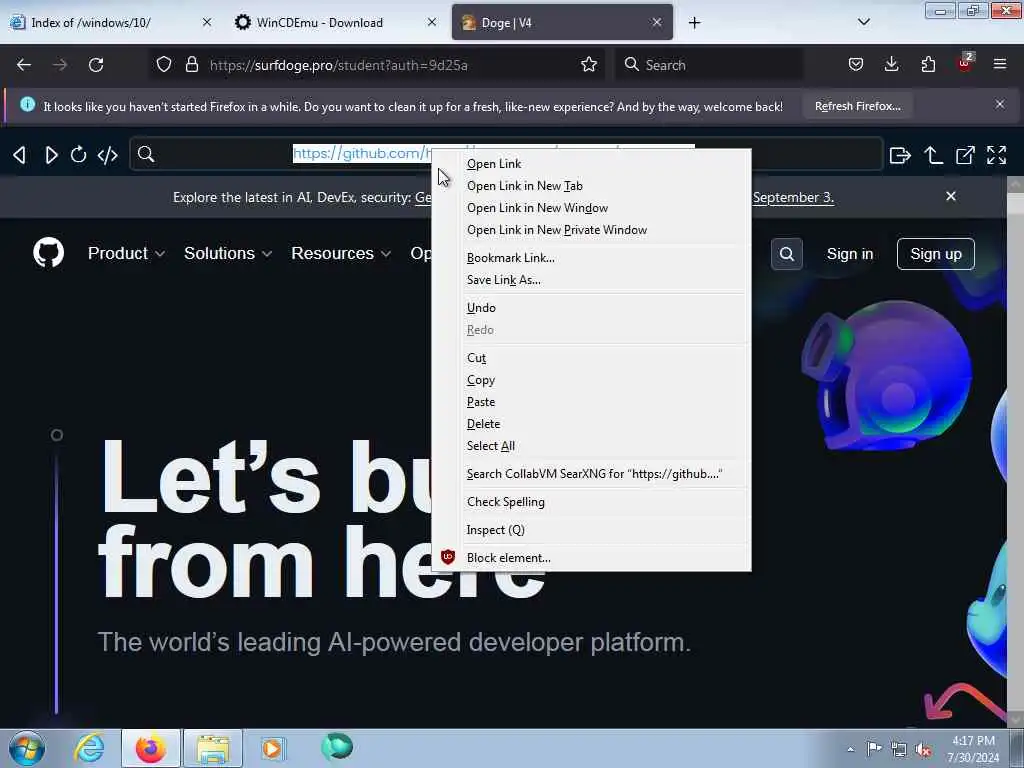This screenshot has width=1024, height=768.
Task: Open the GitHub search magnifier button
Action: pos(787,253)
